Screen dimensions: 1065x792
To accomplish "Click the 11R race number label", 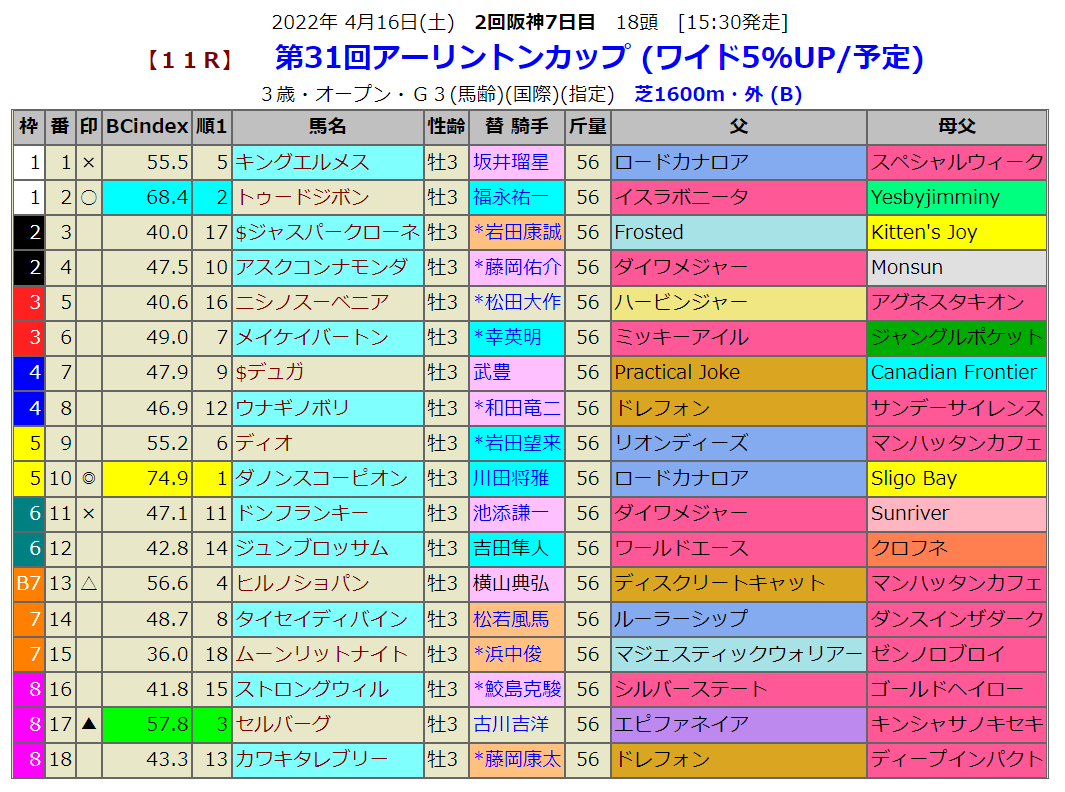I will 190,60.
